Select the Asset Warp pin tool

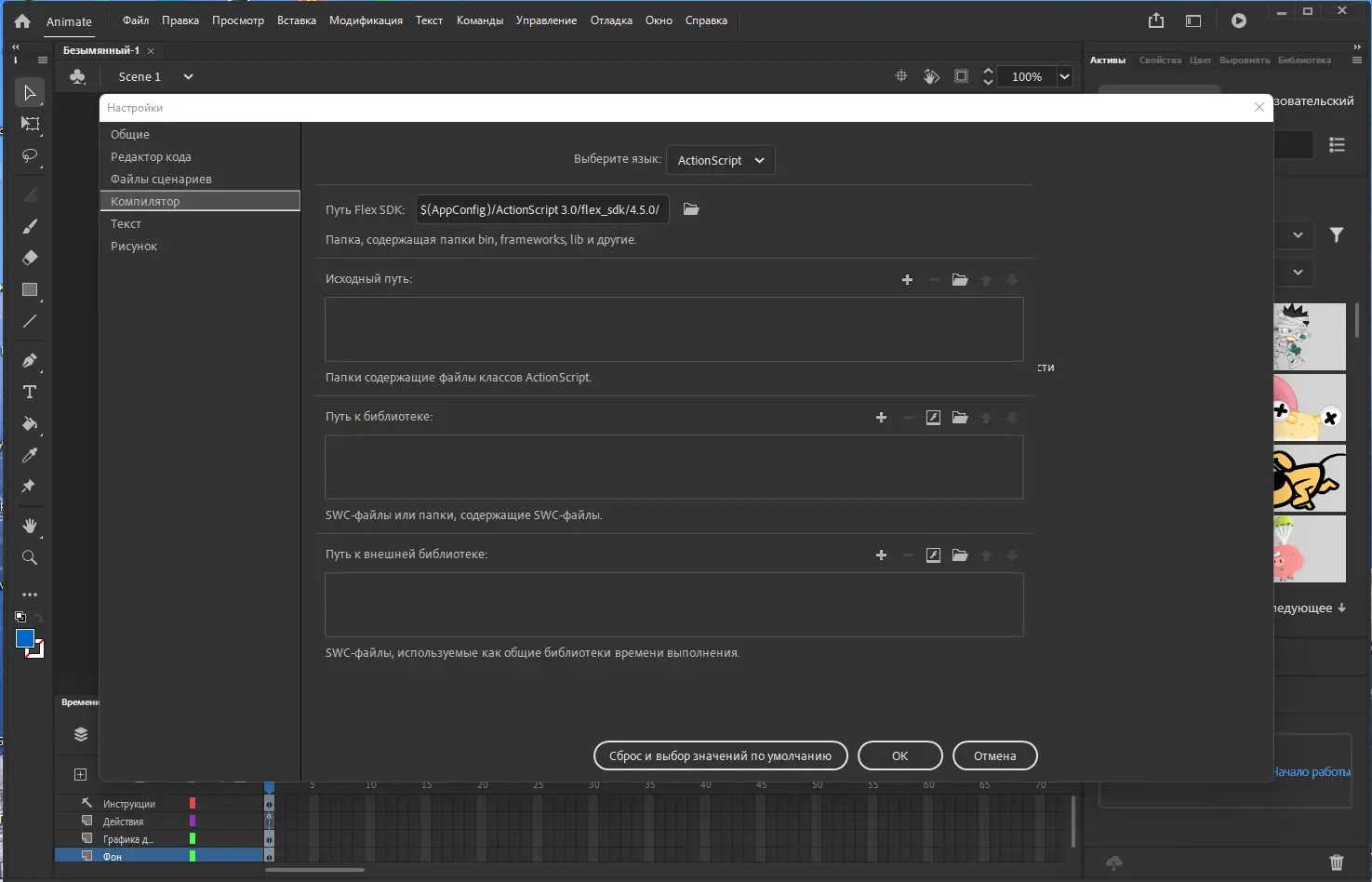click(30, 487)
